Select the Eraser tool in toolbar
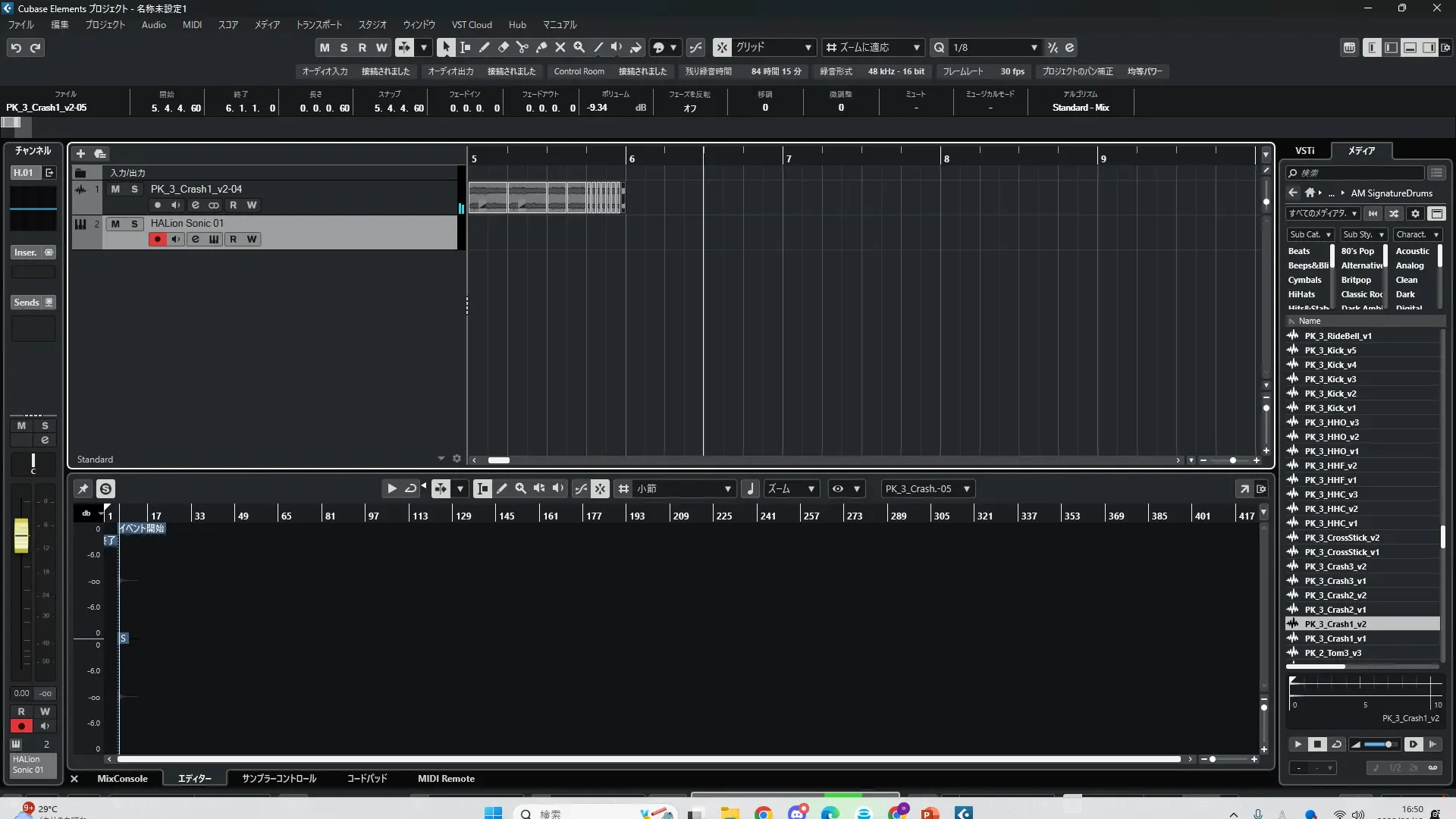The height and width of the screenshot is (819, 1456). tap(503, 47)
